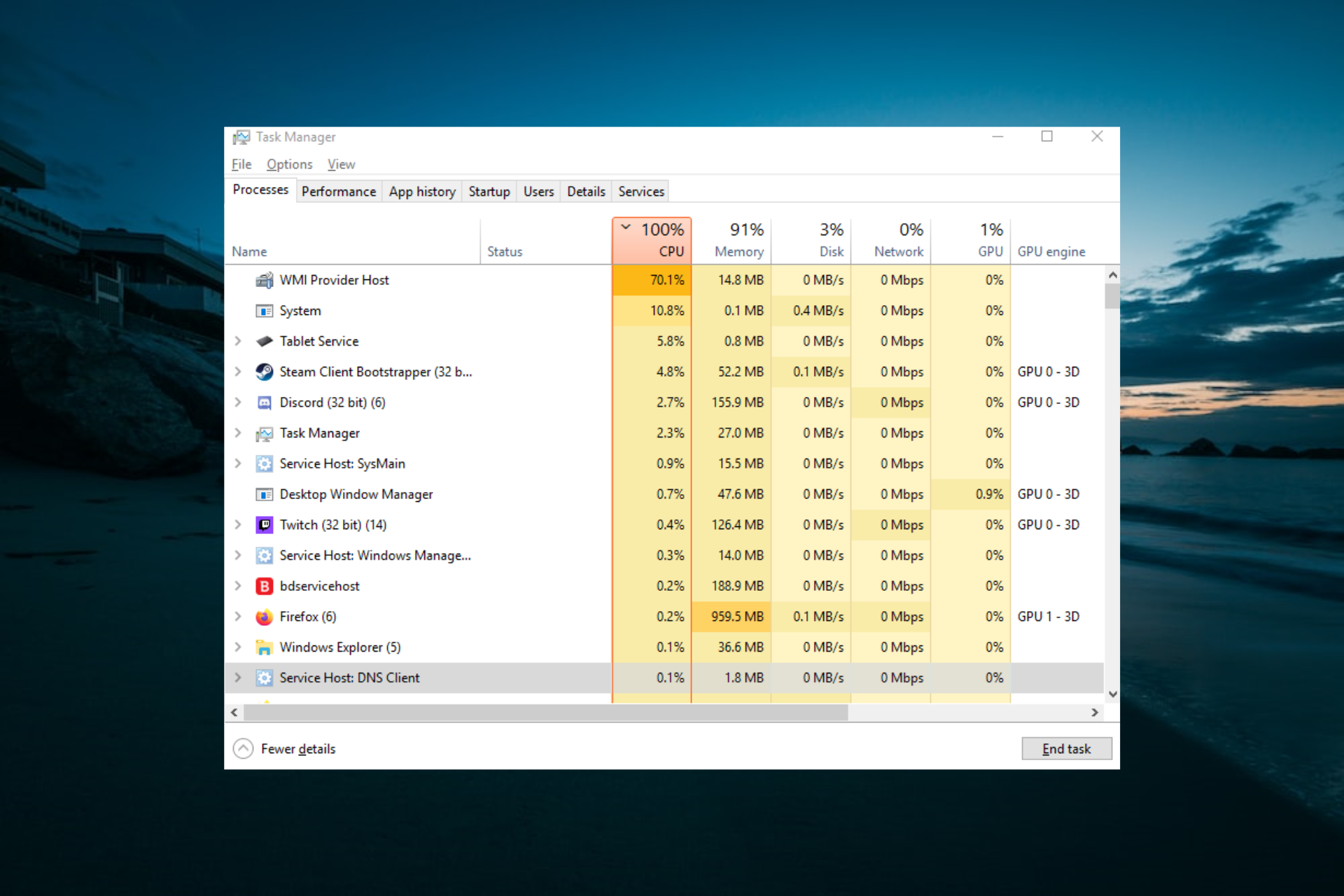Image resolution: width=1344 pixels, height=896 pixels.
Task: Sort by the Name column header
Action: tap(352, 241)
